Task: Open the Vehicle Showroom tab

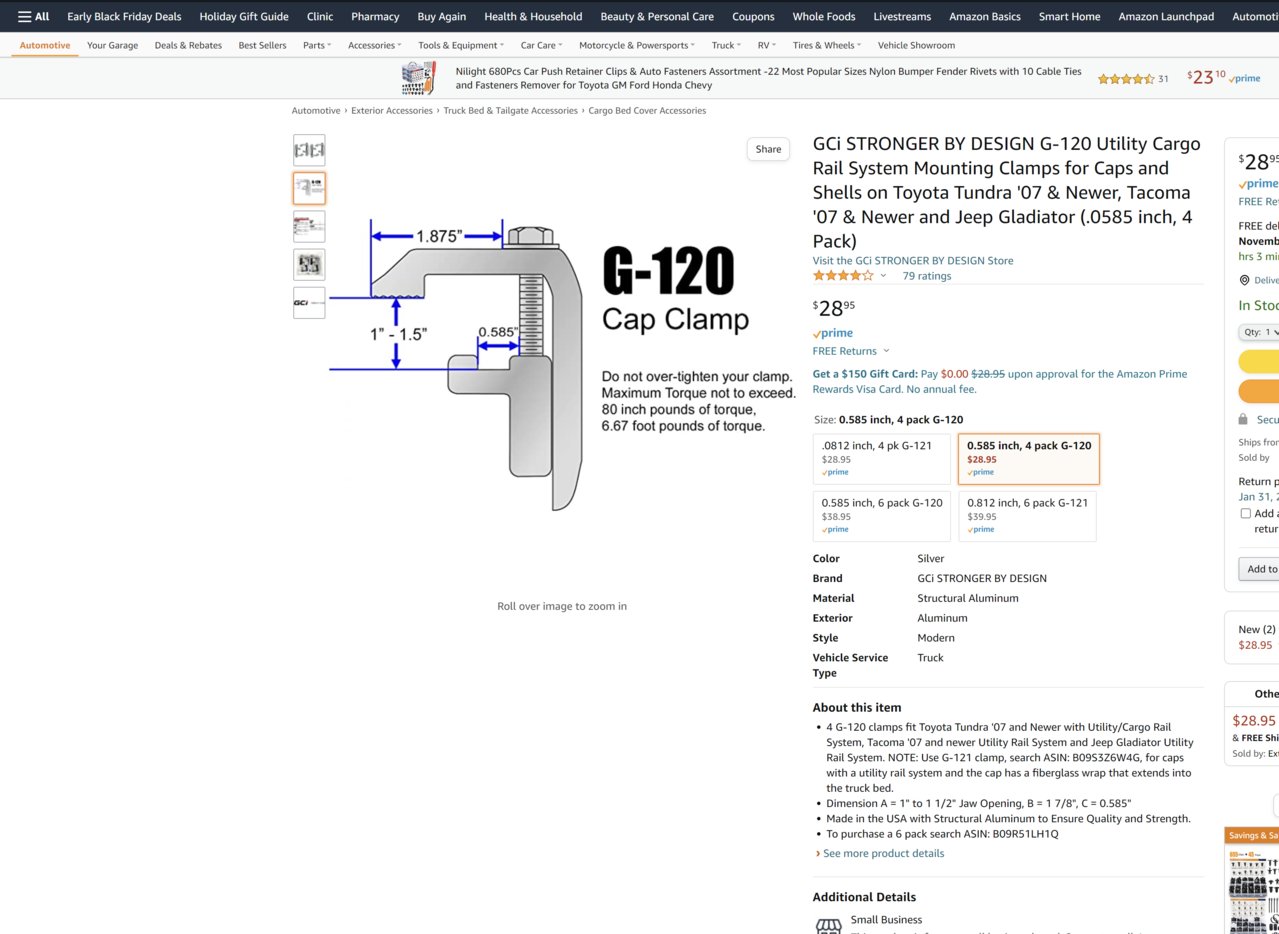Action: tap(916, 45)
